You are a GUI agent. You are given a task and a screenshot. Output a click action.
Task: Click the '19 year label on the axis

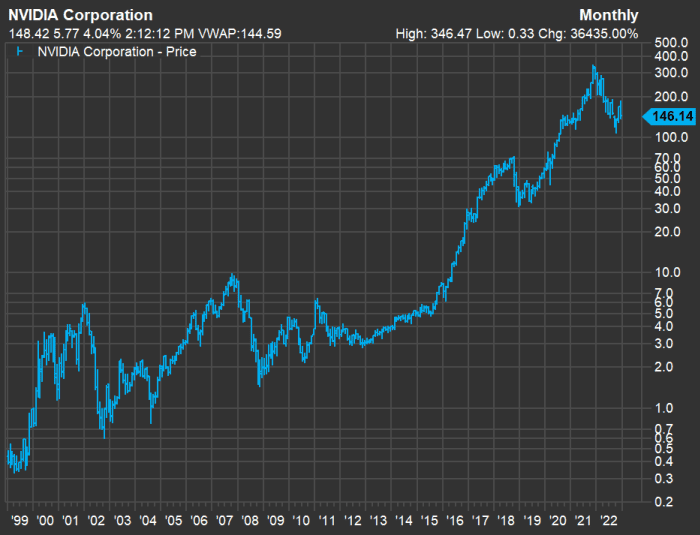click(x=532, y=520)
